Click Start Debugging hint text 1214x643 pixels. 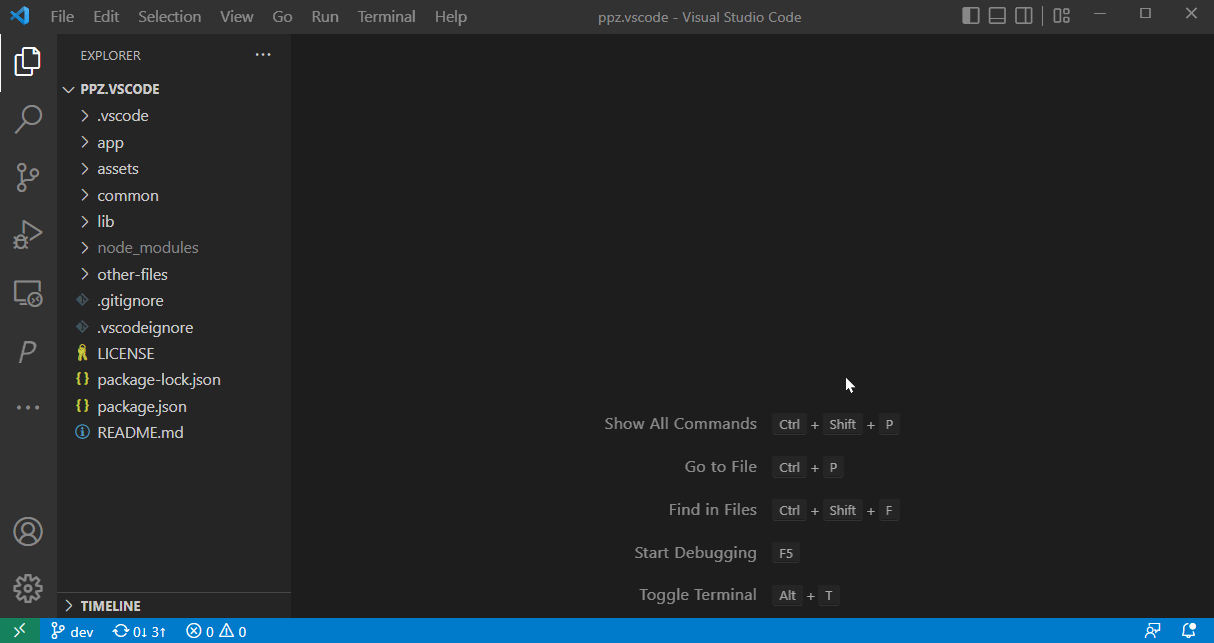coord(696,553)
